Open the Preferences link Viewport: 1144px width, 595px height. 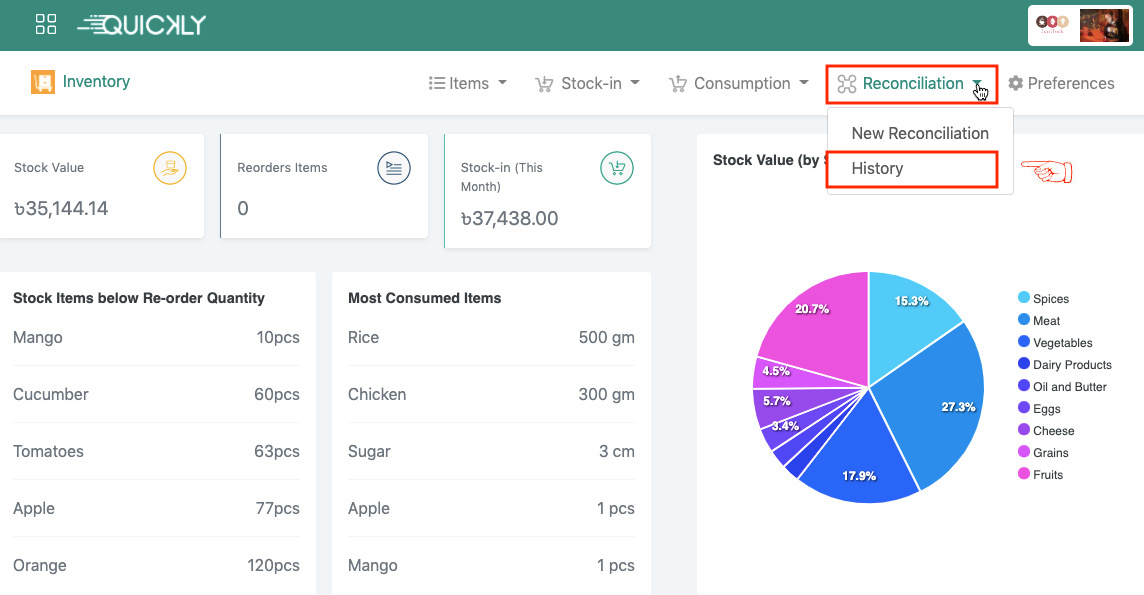1070,84
